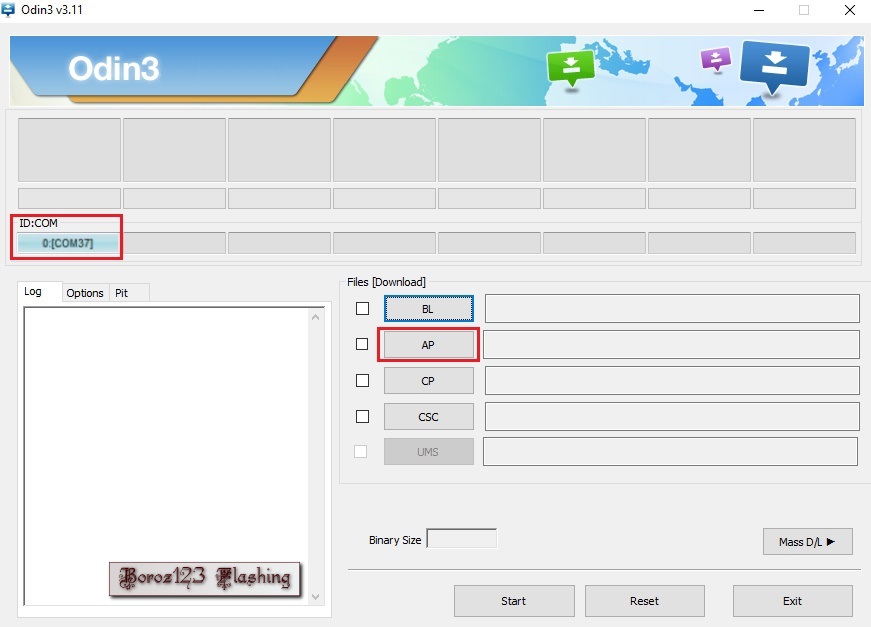Click the log scrollbar down arrow
871x627 pixels.
pyautogui.click(x=316, y=596)
